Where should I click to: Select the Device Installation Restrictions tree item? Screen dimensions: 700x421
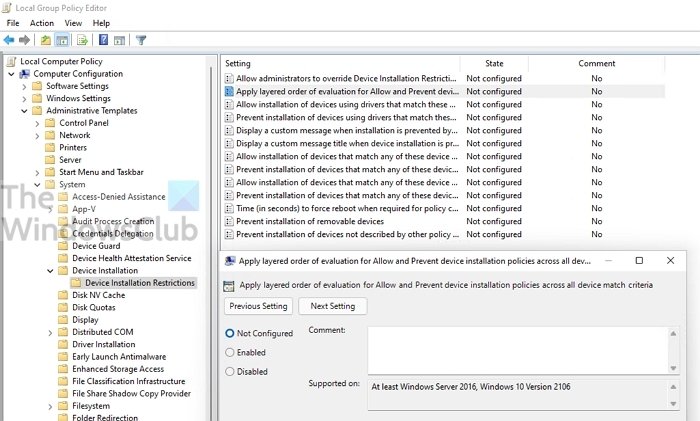(x=140, y=283)
